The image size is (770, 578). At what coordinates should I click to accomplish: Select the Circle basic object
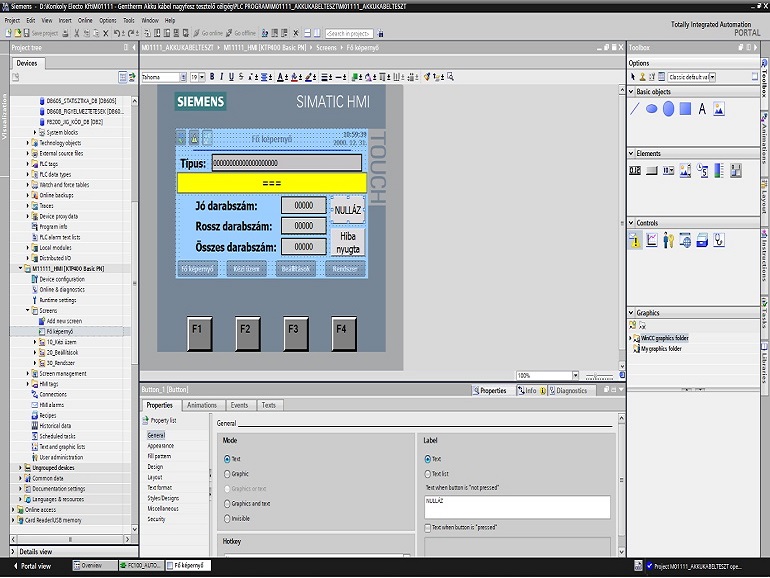point(668,109)
